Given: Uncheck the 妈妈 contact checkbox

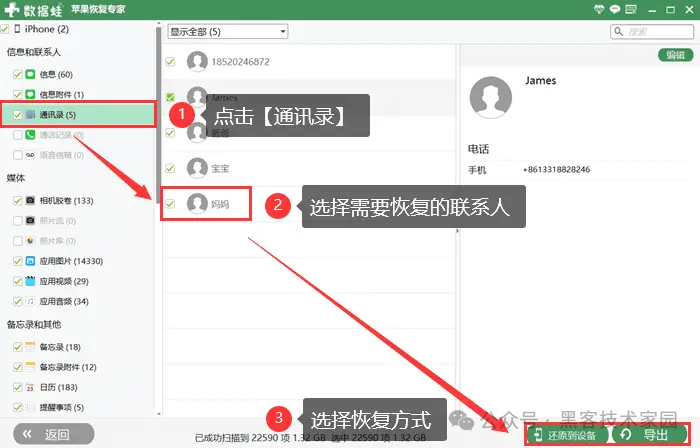Looking at the screenshot, I should click(170, 204).
